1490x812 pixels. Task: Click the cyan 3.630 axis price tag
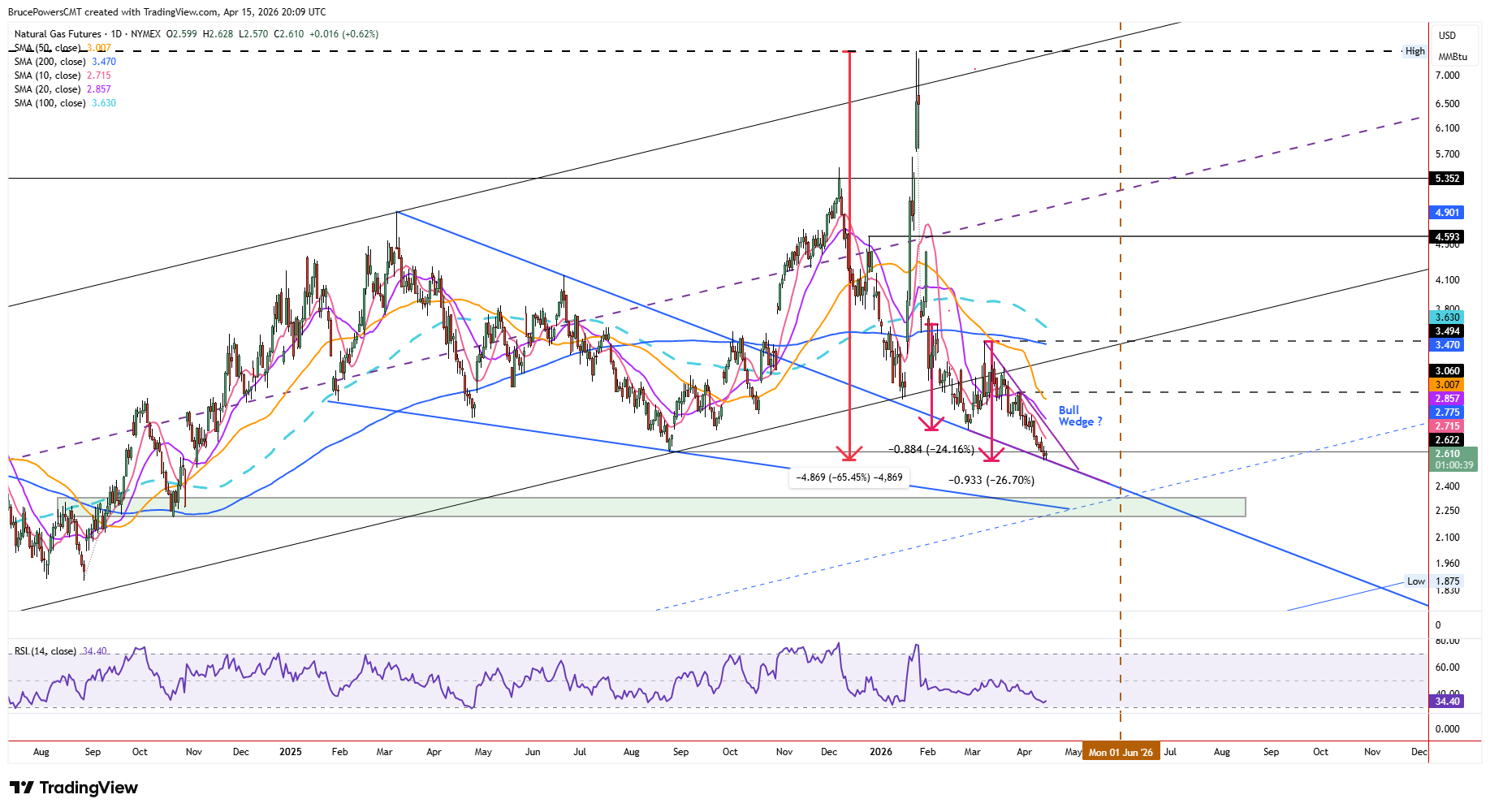pos(1446,317)
